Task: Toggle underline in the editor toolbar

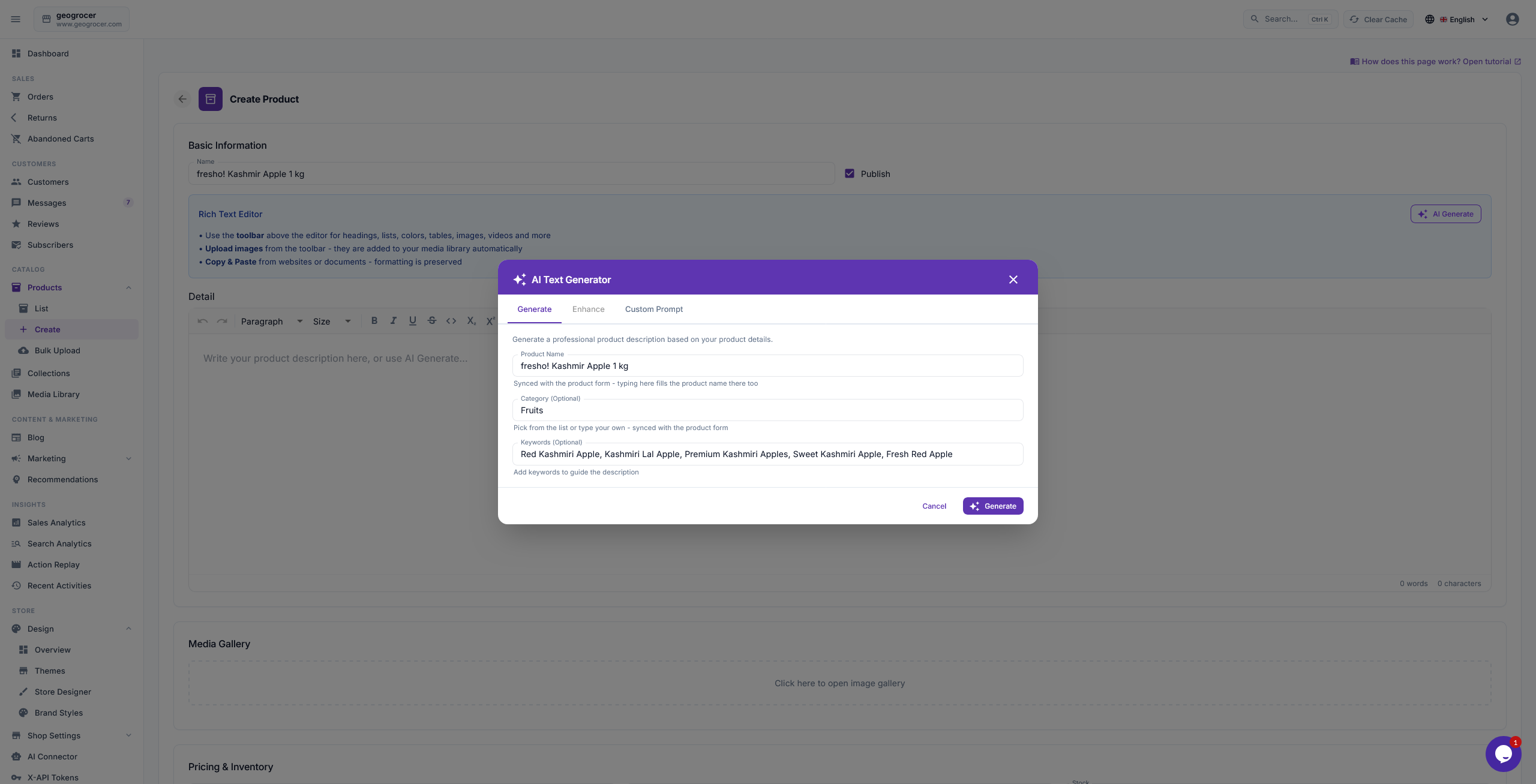Action: coord(412,321)
